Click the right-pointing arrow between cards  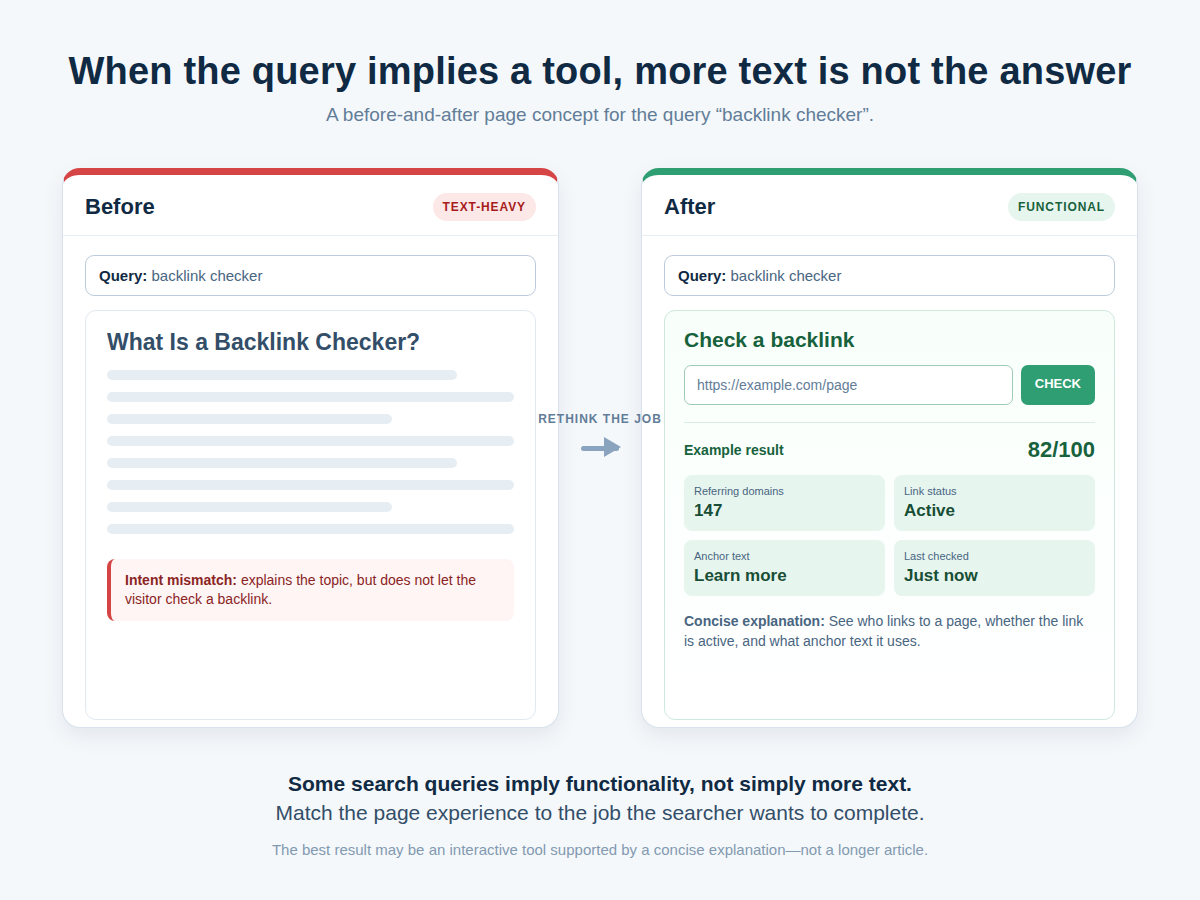(601, 448)
